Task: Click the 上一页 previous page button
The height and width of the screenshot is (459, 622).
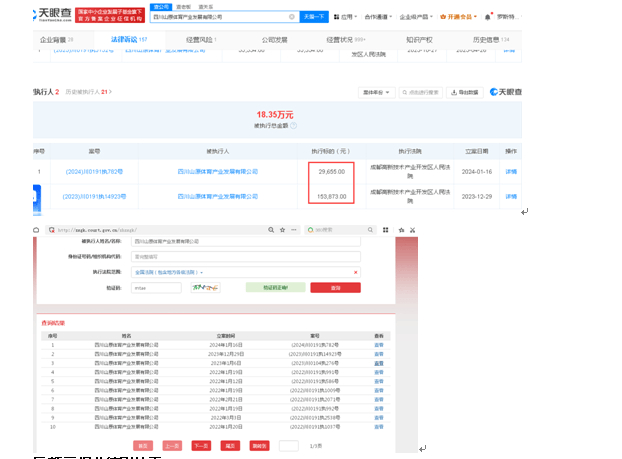Action: [x=172, y=446]
